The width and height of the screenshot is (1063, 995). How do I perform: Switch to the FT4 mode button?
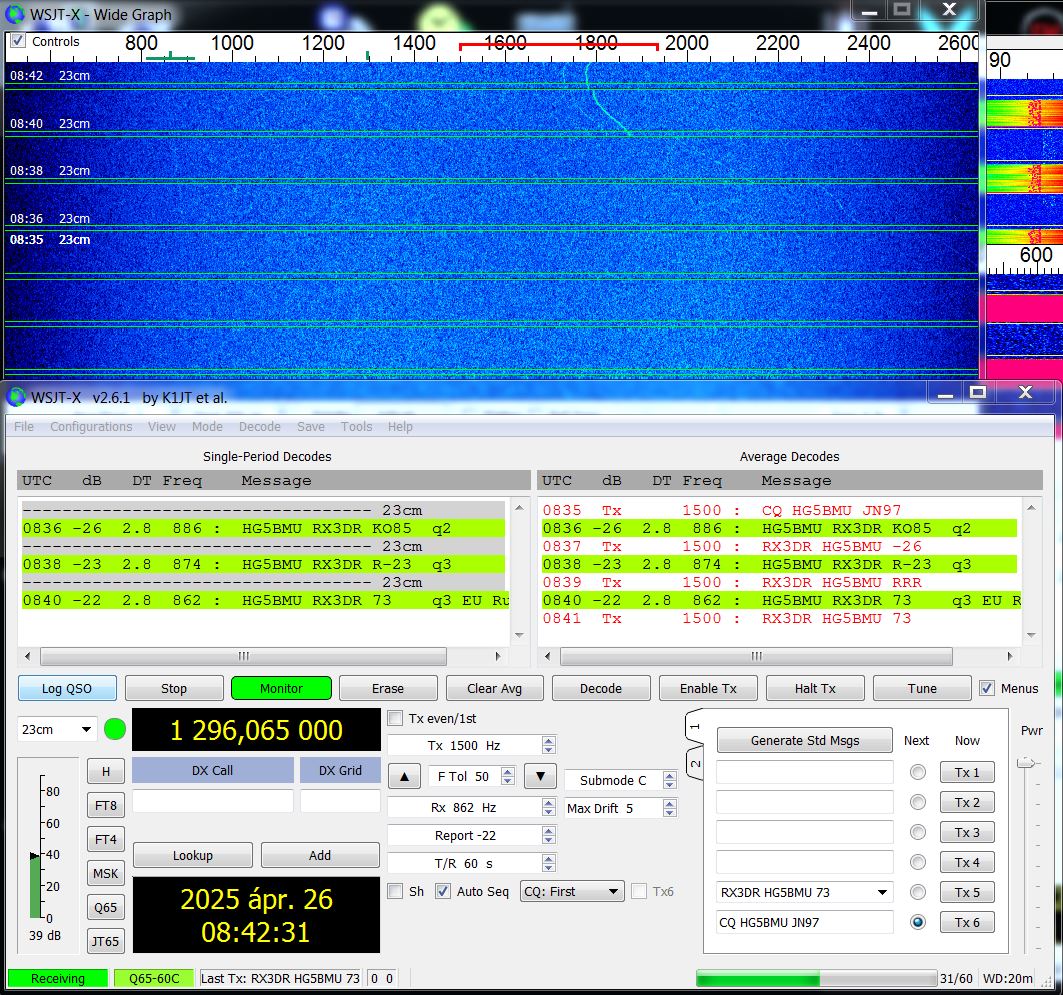106,839
